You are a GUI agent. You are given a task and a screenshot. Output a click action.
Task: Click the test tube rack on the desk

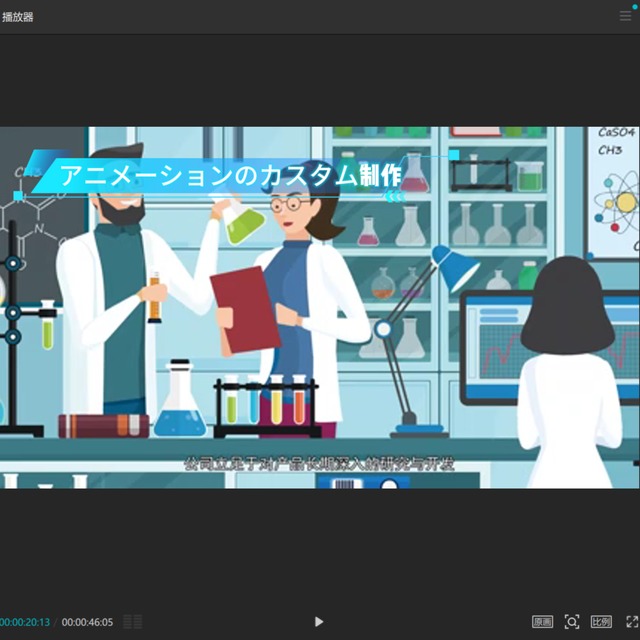pos(265,407)
